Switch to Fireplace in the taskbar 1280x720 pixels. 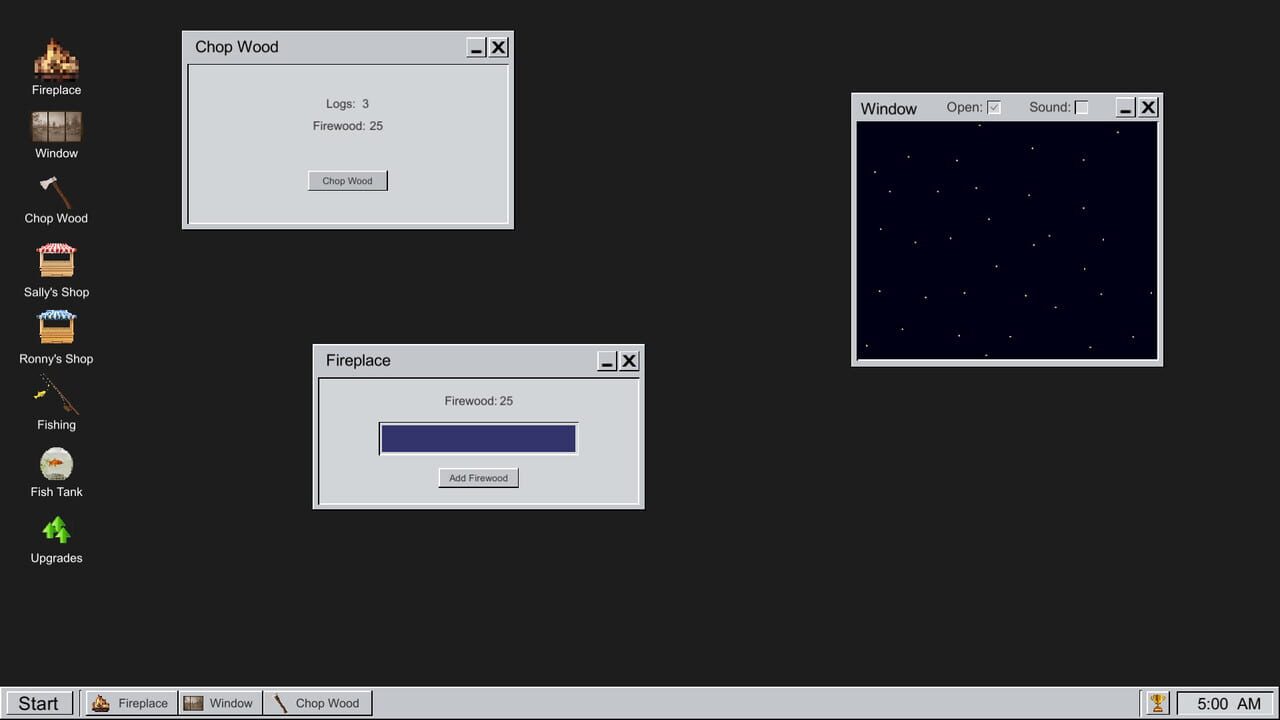coord(131,703)
